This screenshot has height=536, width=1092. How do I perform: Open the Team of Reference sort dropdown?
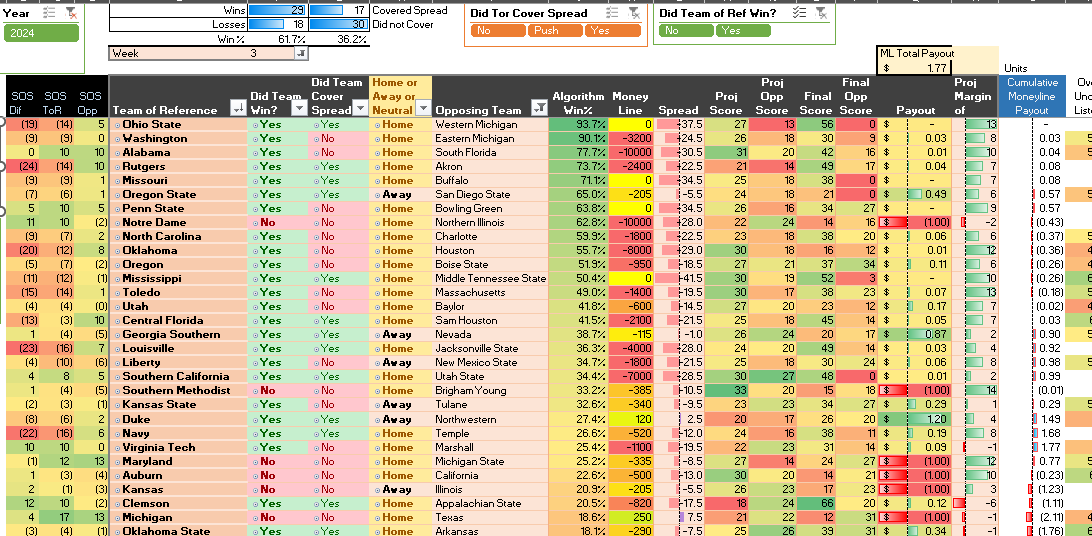[x=237, y=108]
